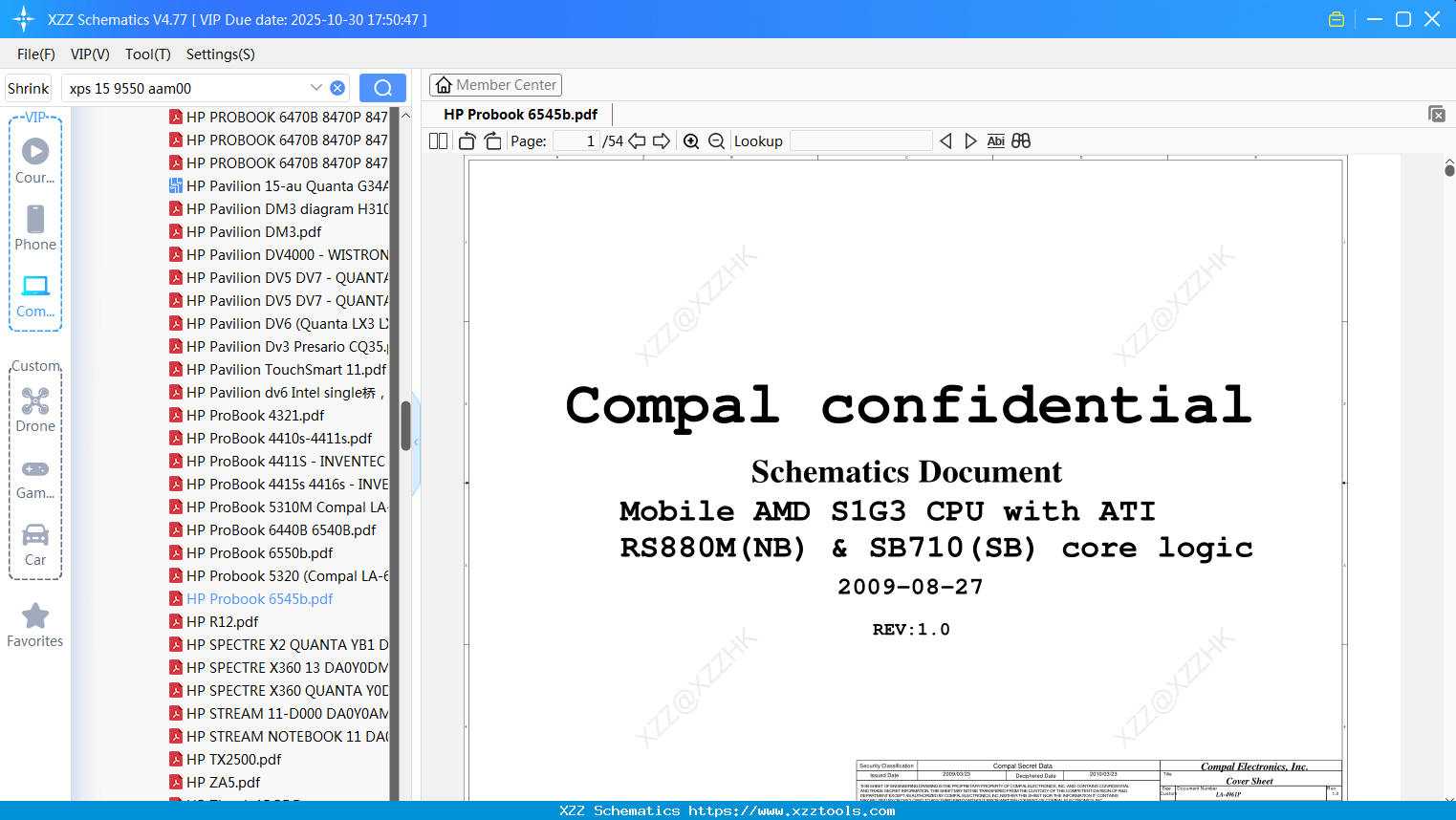The width and height of the screenshot is (1456, 820).
Task: Toggle two-page view layout icon
Action: pyautogui.click(x=438, y=140)
